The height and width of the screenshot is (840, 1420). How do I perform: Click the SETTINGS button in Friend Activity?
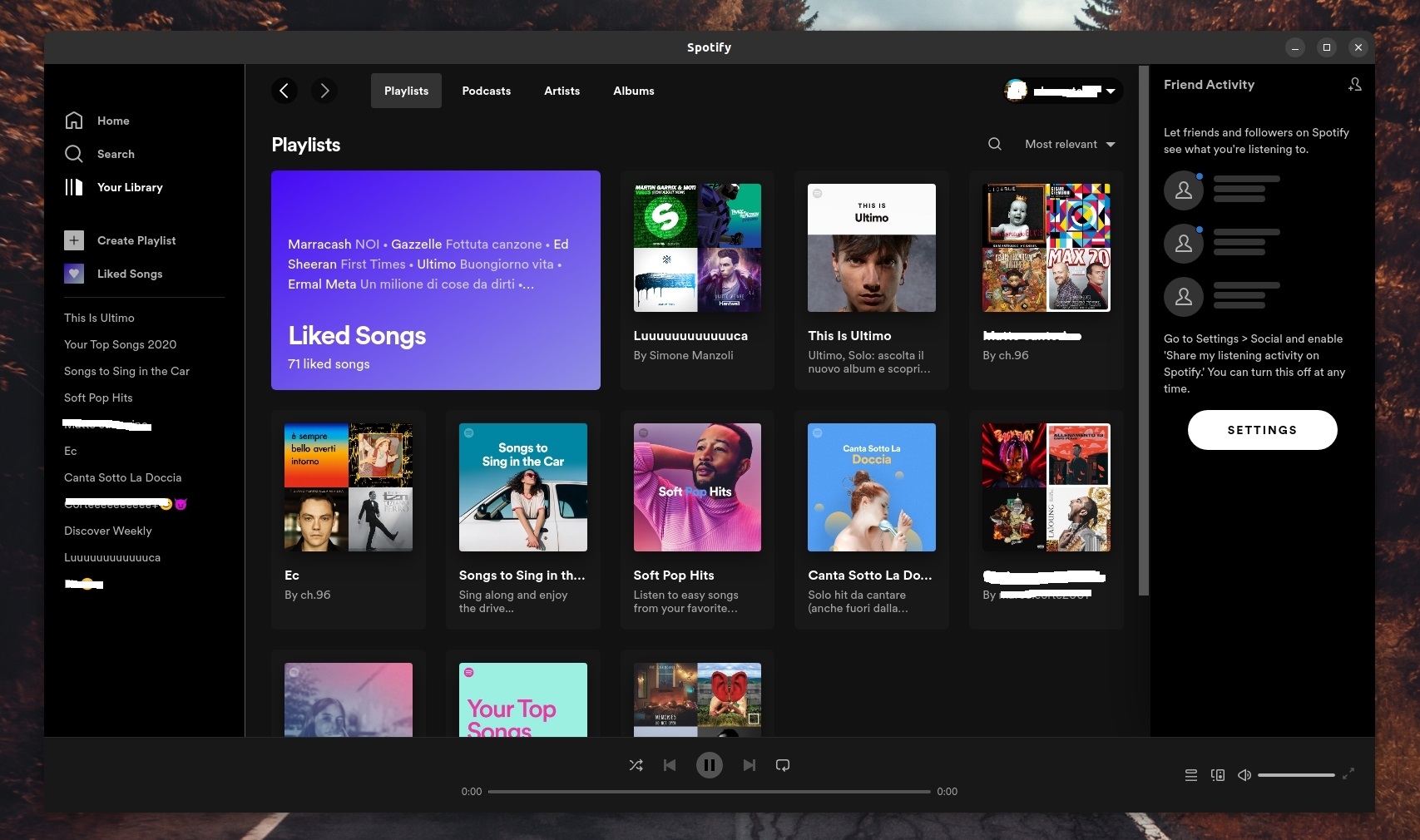pos(1262,430)
